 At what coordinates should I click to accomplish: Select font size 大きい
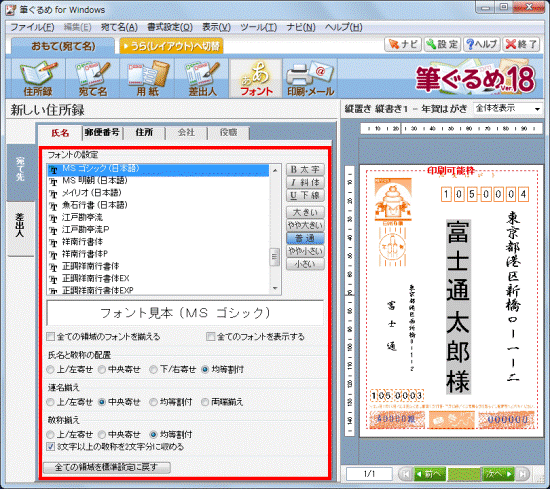(305, 213)
